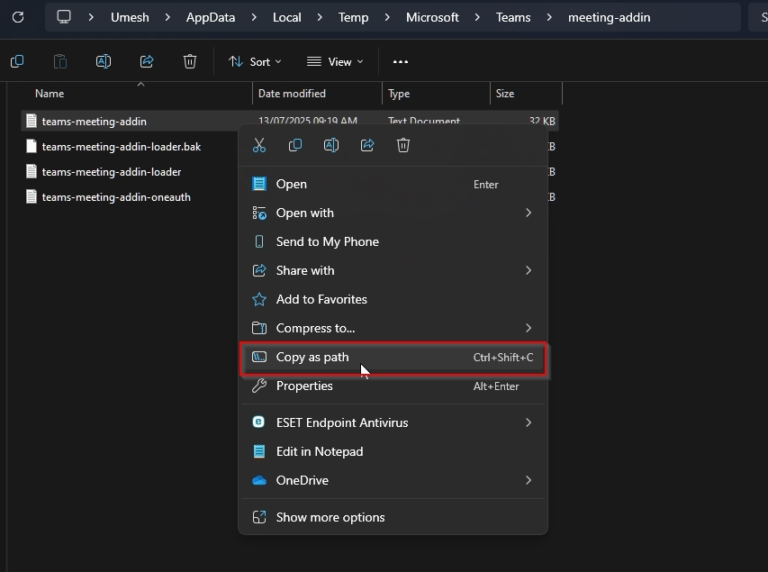Viewport: 768px width, 572px height.
Task: Click the Rename icon in the toolbar
Action: [x=103, y=62]
